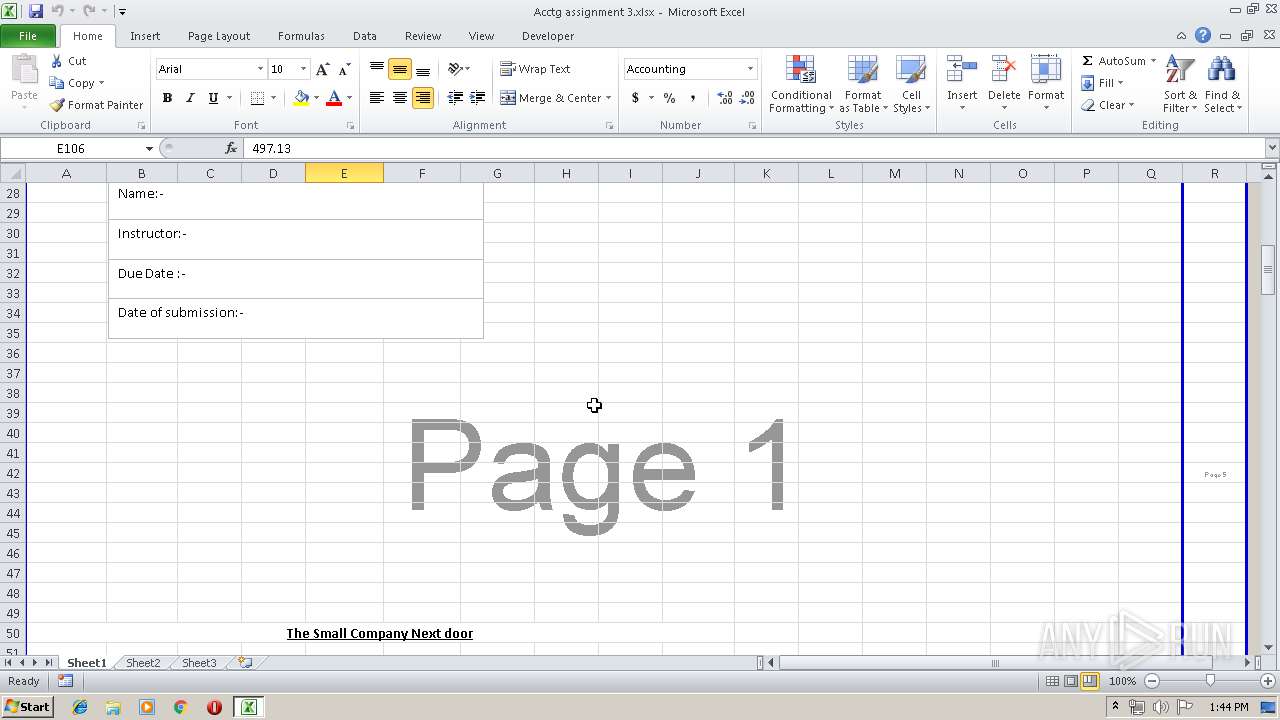This screenshot has height=720, width=1280.
Task: Click Zoom In plus button
Action: pos(1267,681)
